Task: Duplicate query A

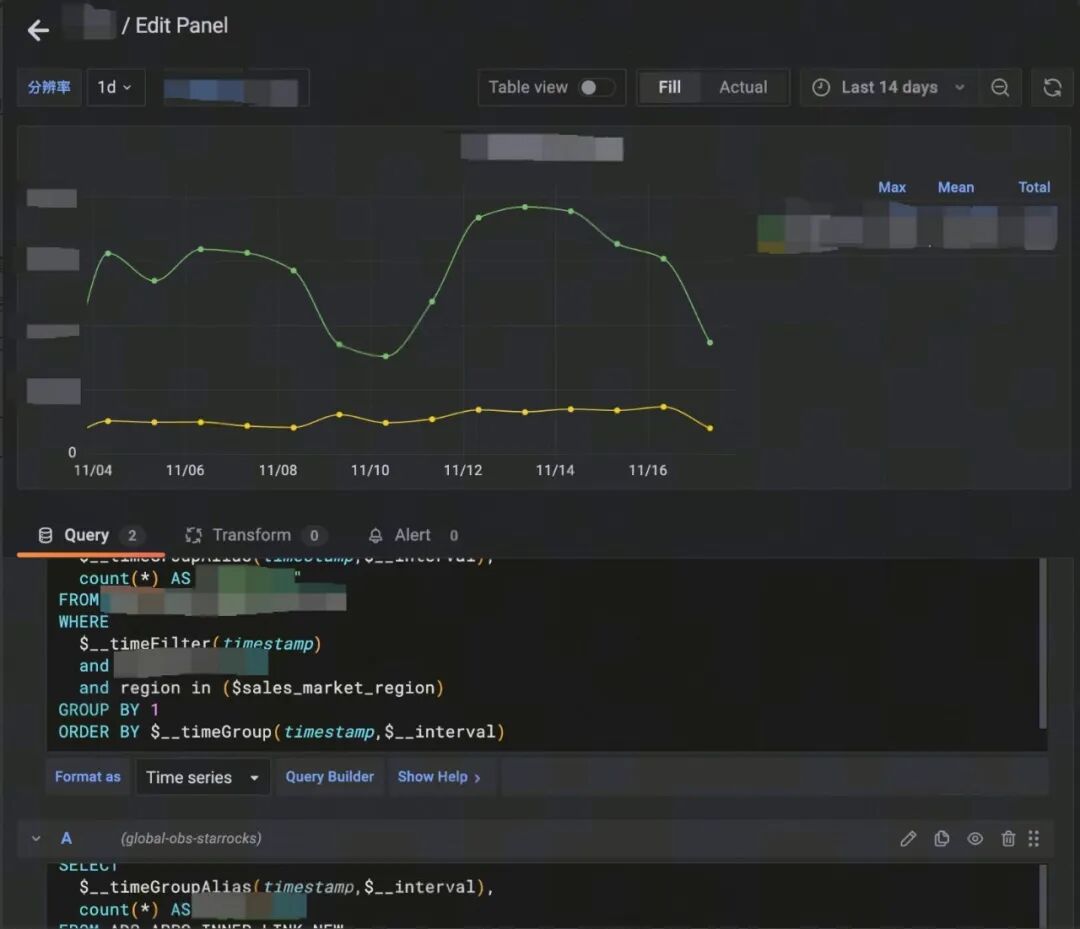Action: coord(942,838)
